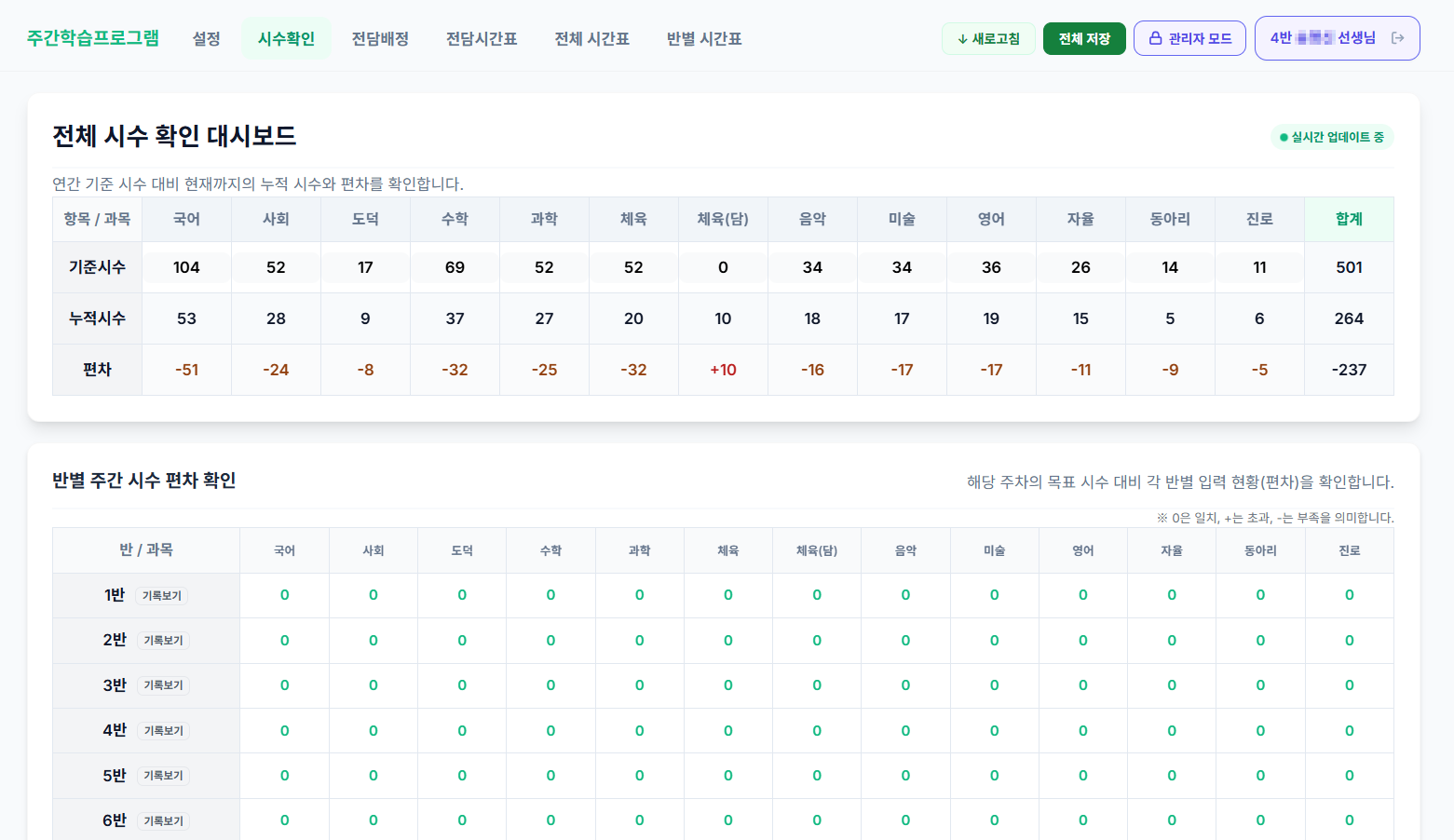Click the logout icon beside 4반 선생님

1397,38
